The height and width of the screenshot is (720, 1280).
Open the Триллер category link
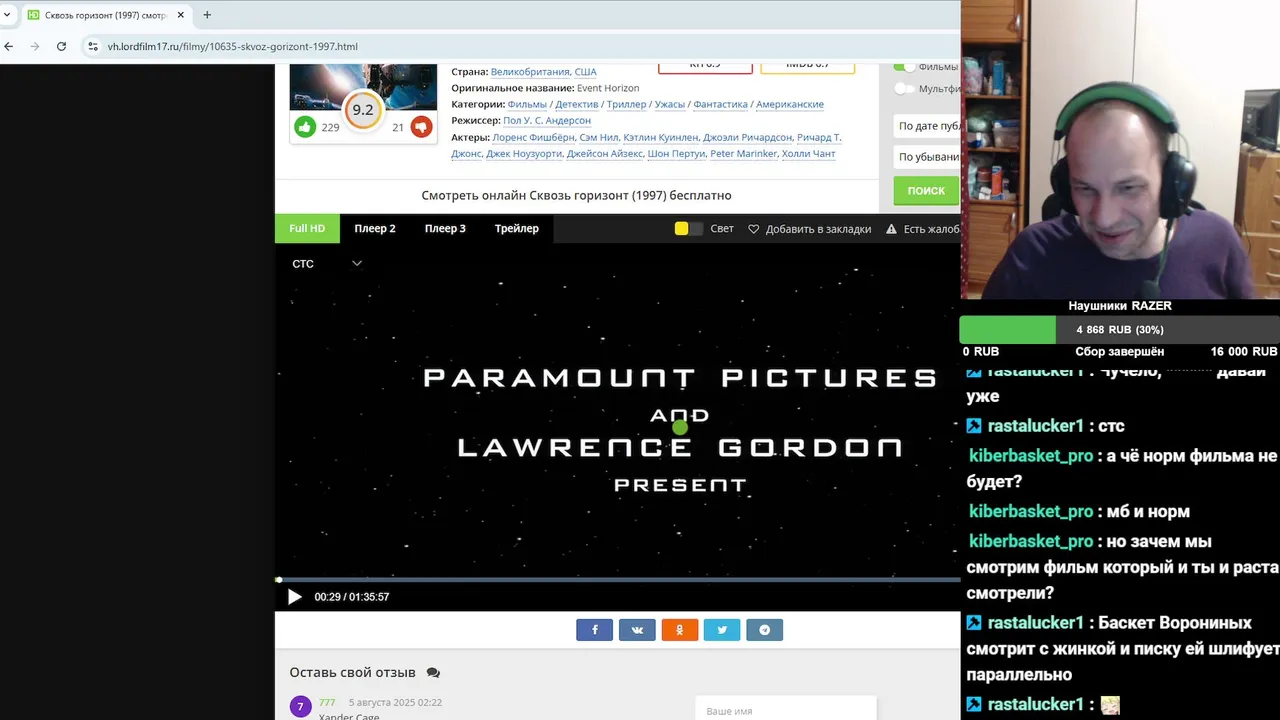[x=627, y=104]
